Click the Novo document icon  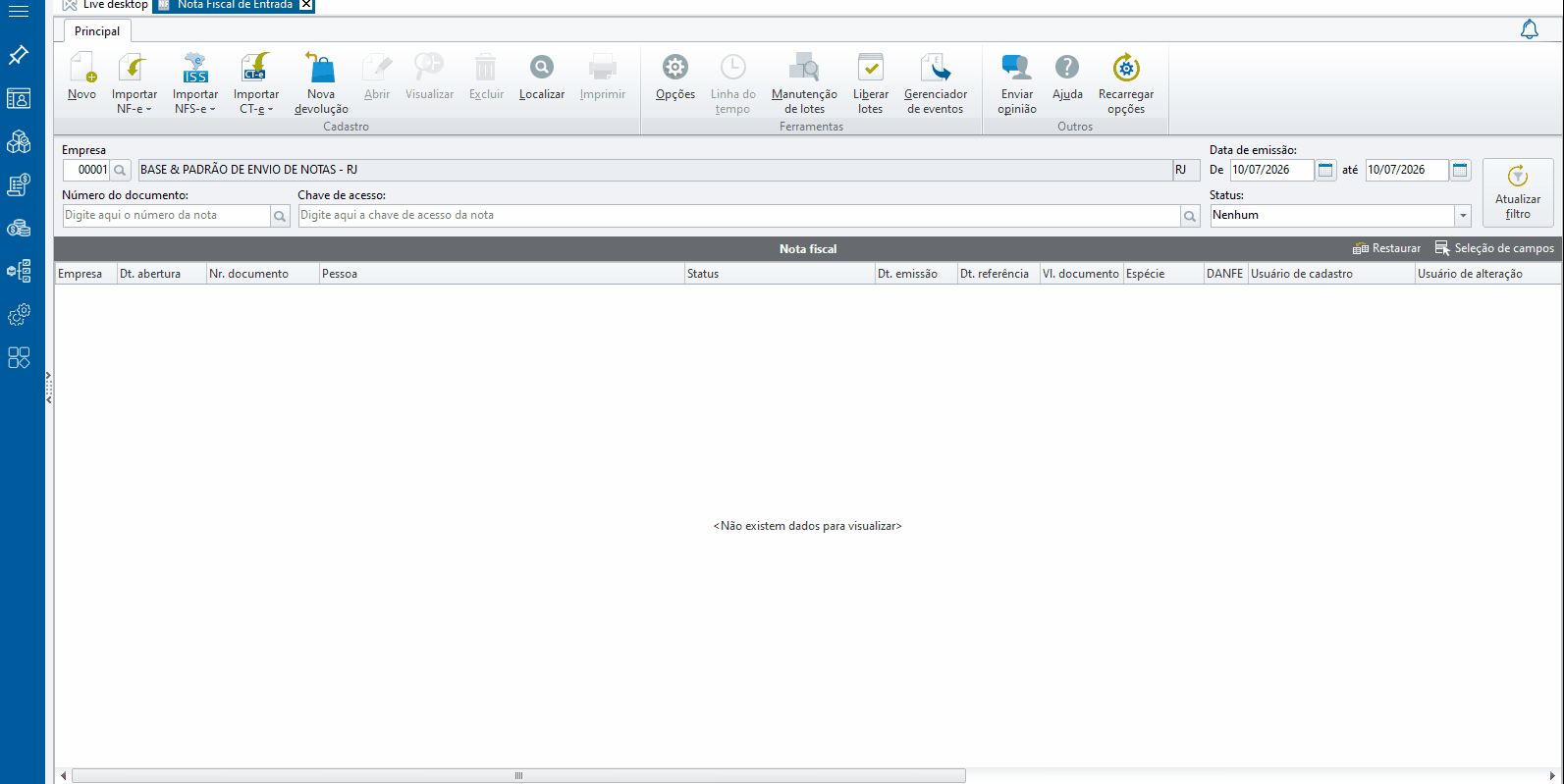point(82,68)
